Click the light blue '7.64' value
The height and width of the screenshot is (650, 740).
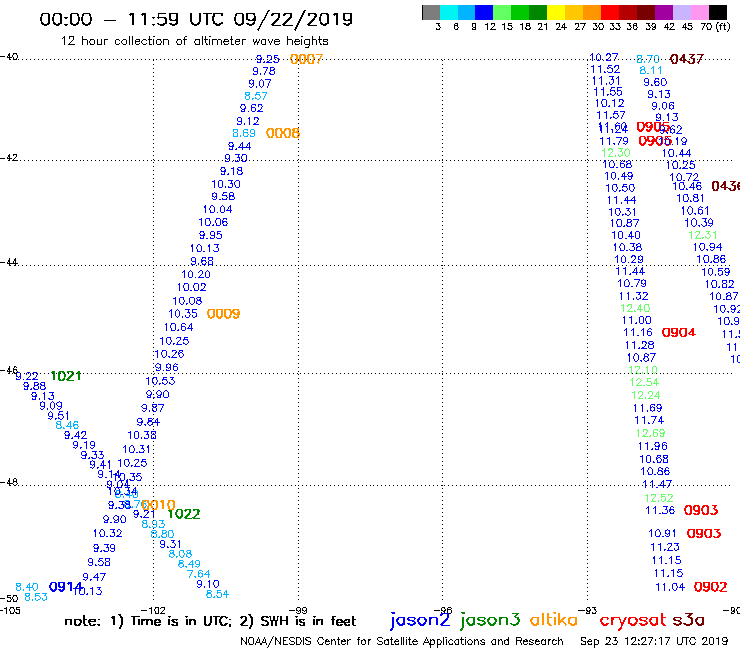tap(199, 574)
